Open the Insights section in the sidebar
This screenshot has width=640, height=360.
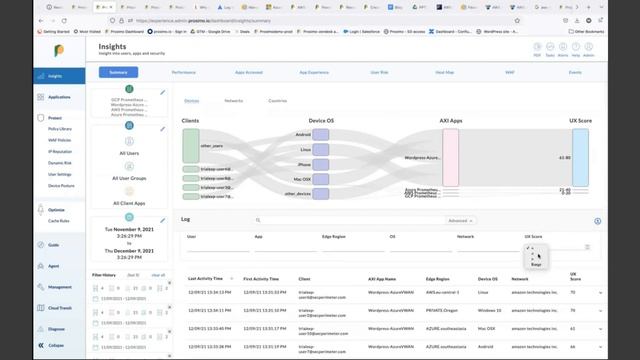(x=59, y=76)
